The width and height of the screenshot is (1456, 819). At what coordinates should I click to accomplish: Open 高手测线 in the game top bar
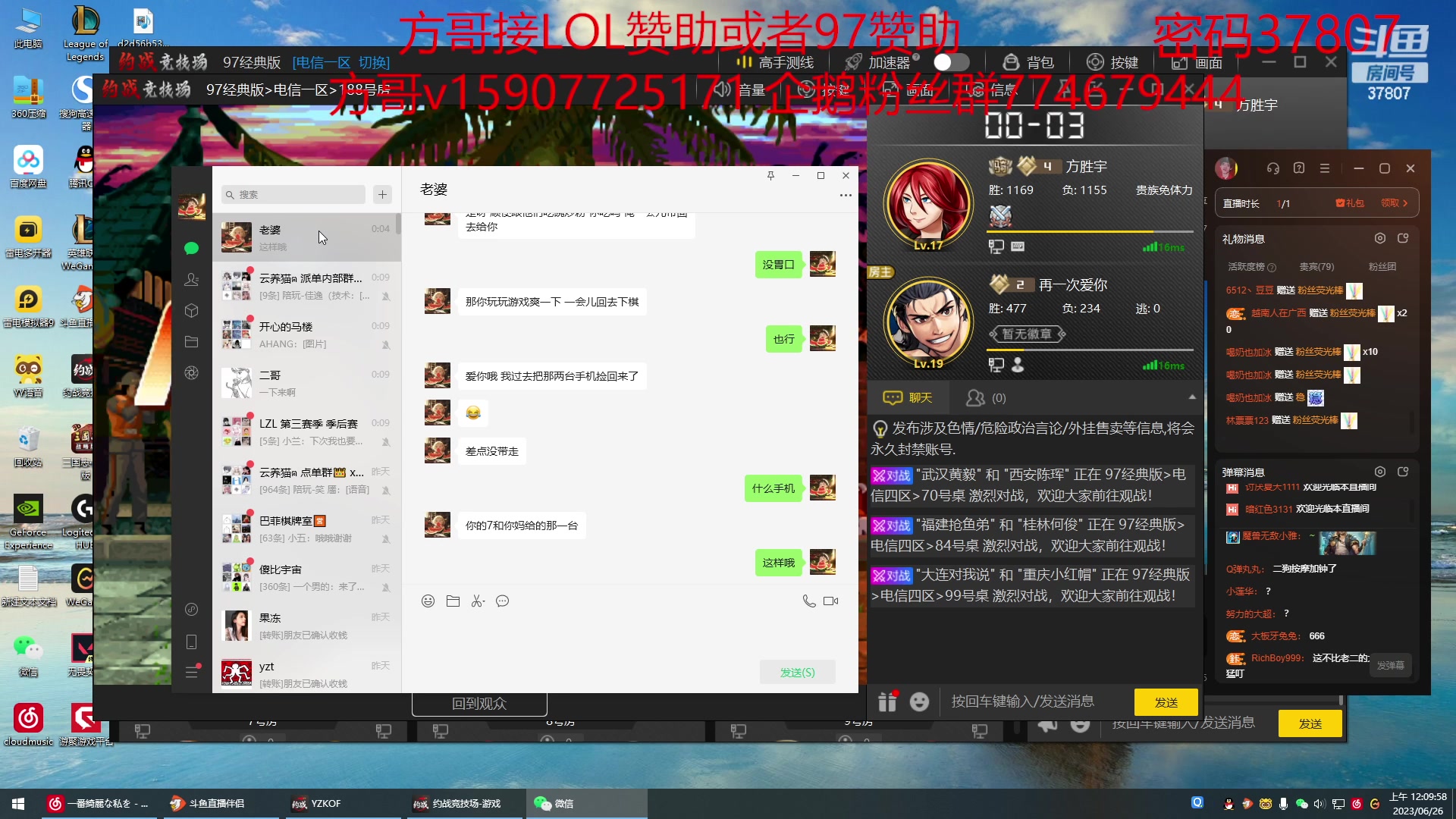(775, 62)
